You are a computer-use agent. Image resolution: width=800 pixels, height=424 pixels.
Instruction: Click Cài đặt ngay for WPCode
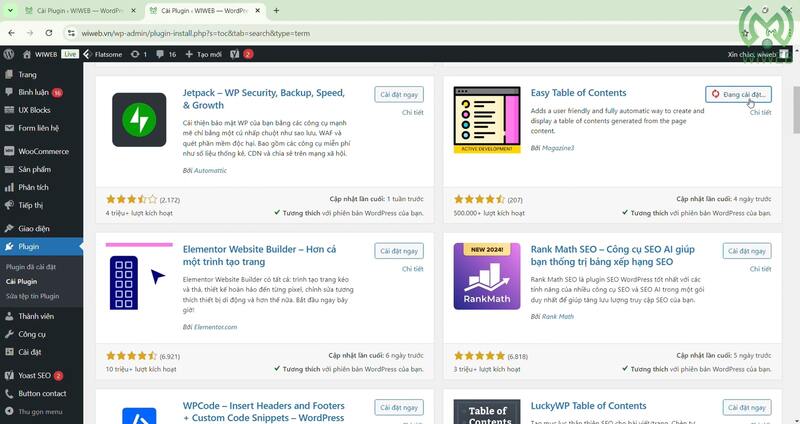coord(399,408)
